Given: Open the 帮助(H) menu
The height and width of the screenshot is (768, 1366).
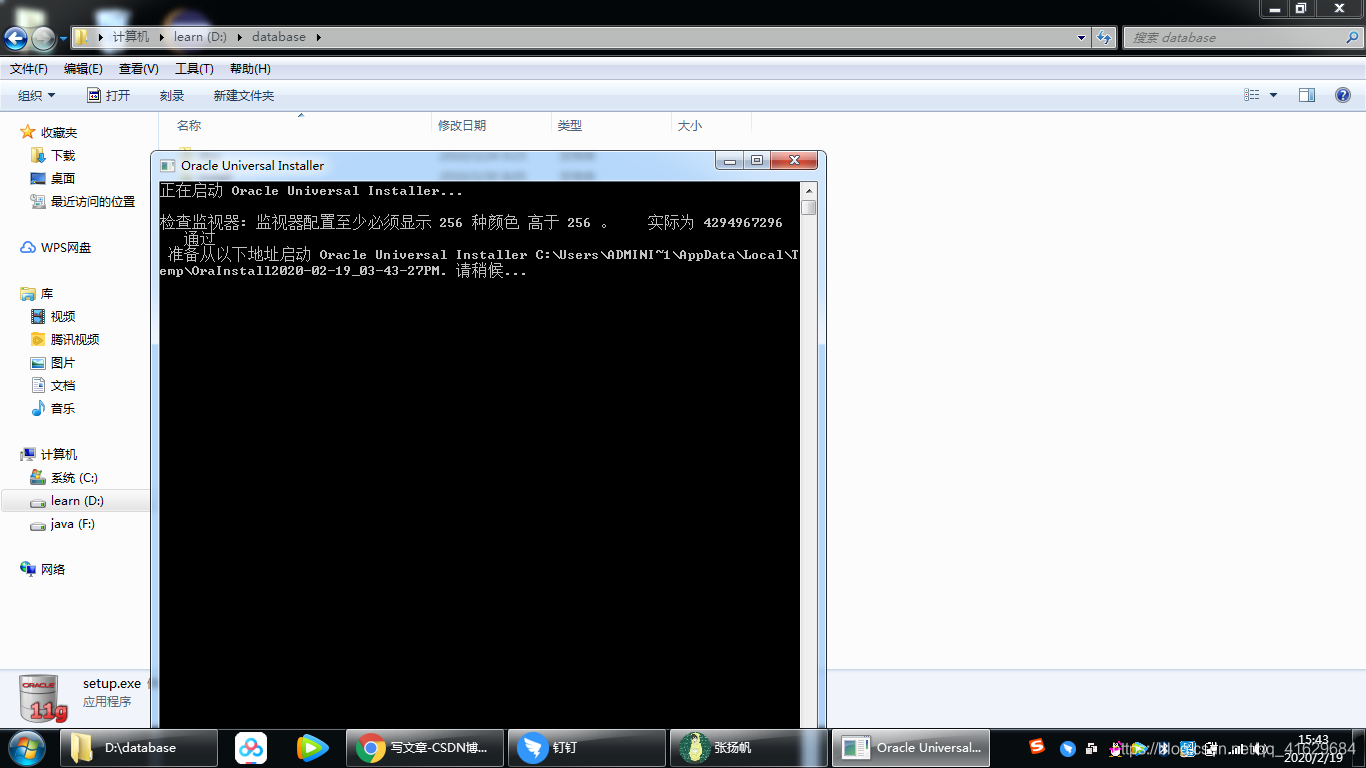Looking at the screenshot, I should 250,69.
